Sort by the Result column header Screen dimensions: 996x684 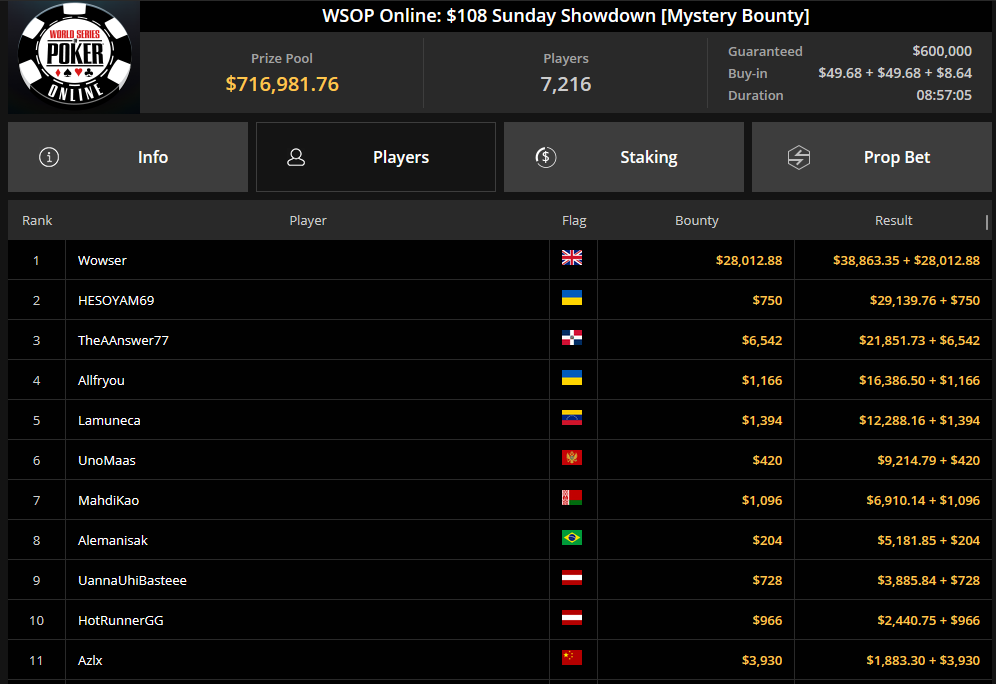pos(894,220)
